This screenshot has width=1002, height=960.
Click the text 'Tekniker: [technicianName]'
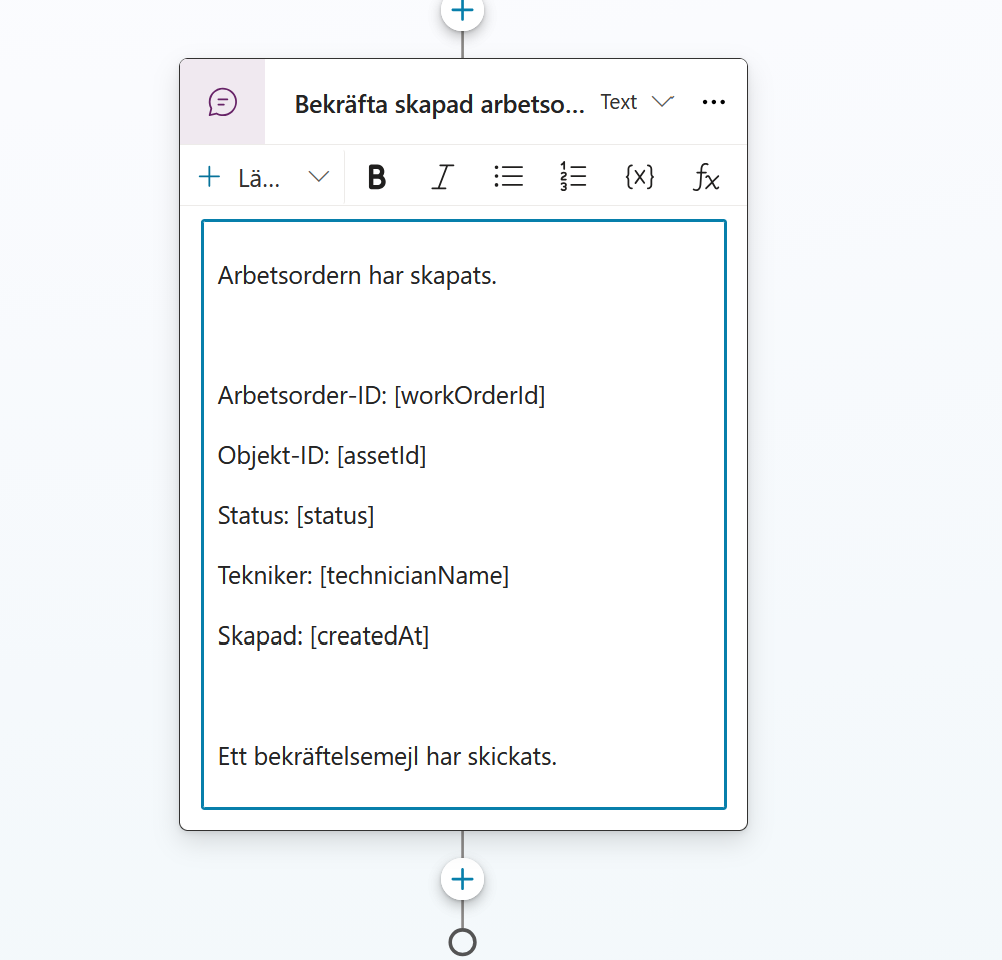click(x=364, y=576)
